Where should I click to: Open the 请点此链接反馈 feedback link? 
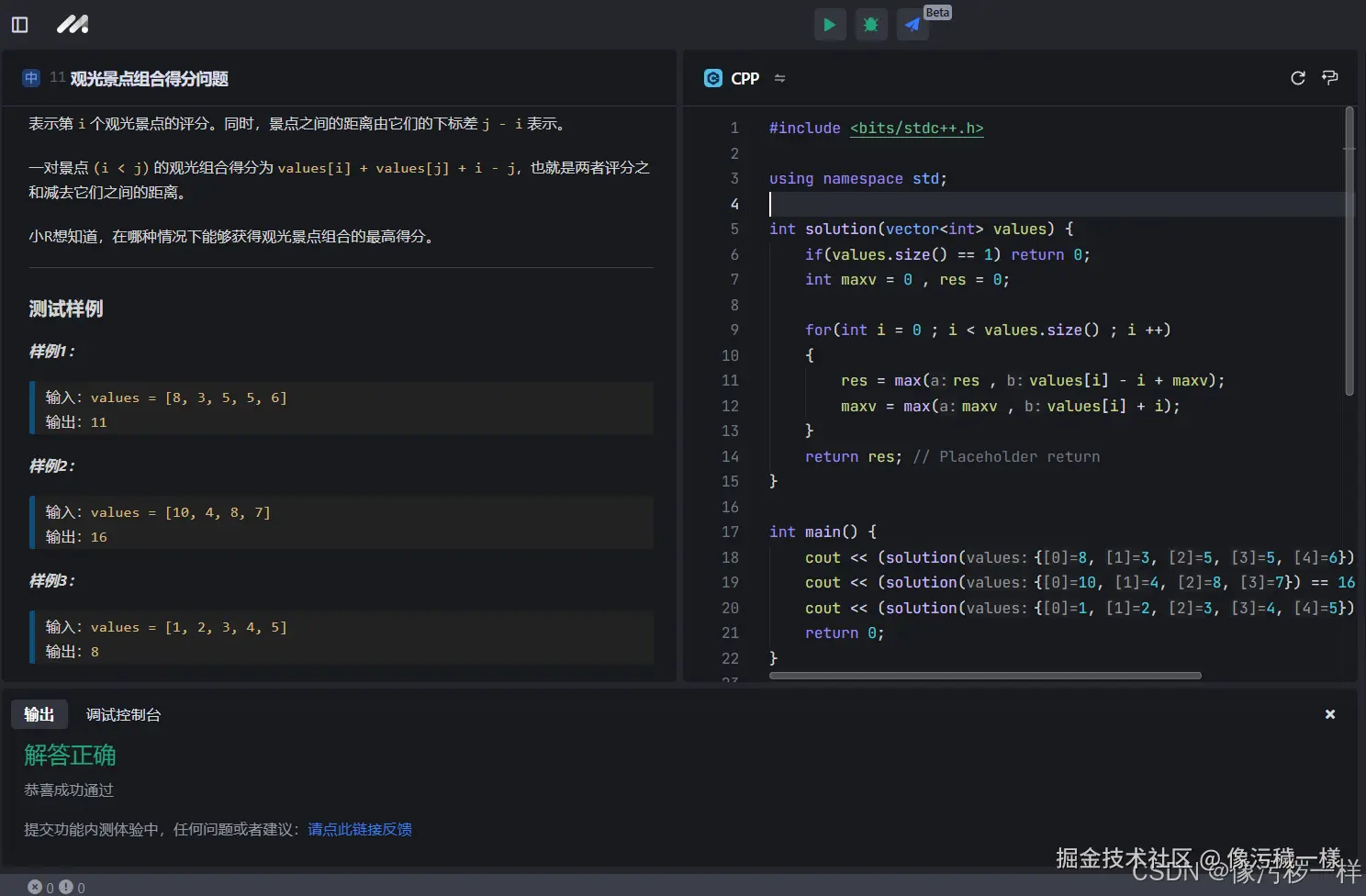coord(360,829)
